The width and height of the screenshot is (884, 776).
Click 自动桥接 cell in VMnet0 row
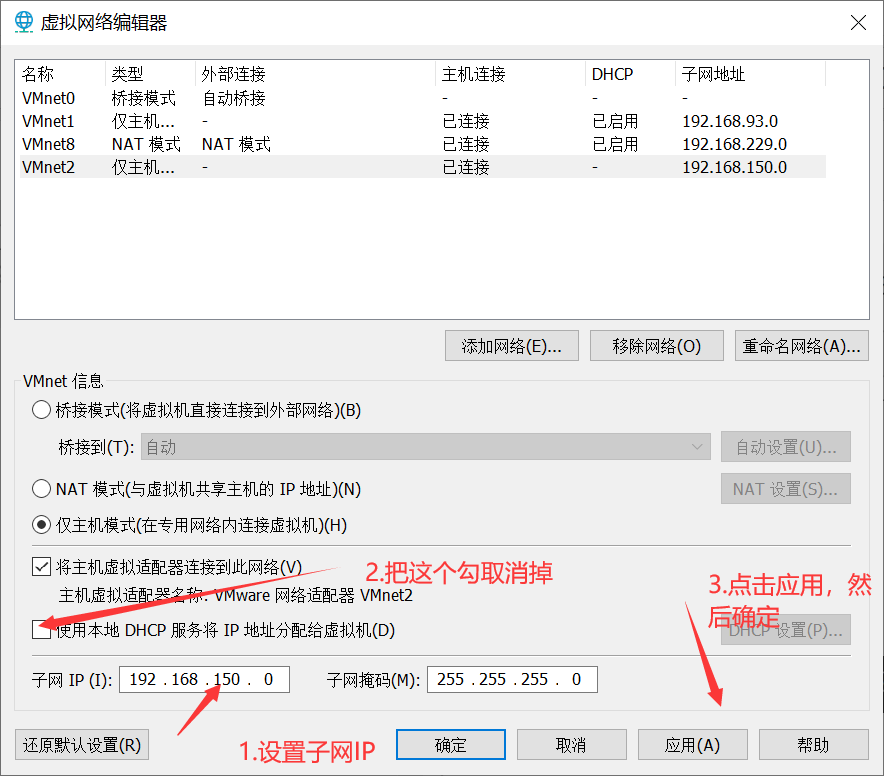click(234, 98)
